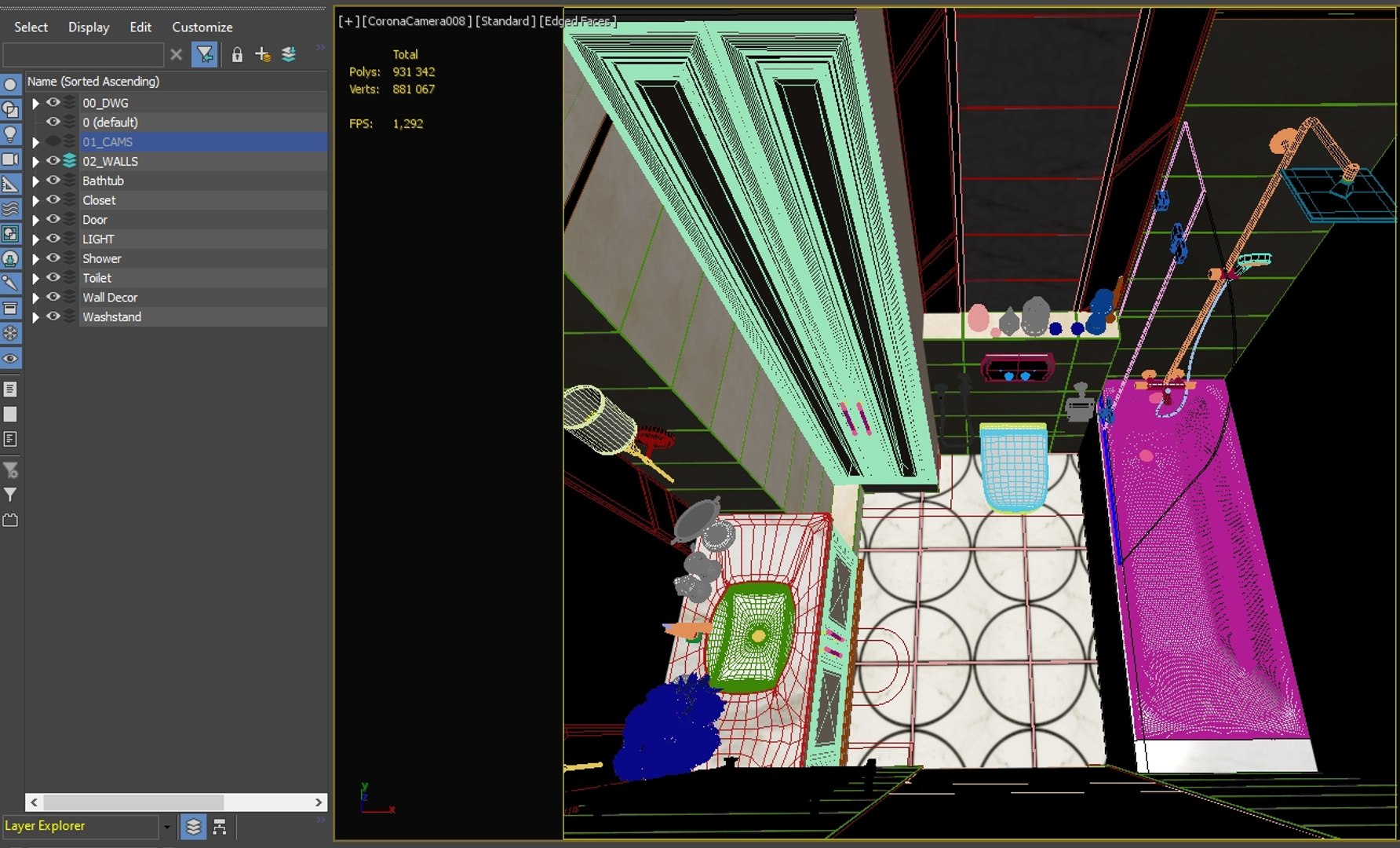Expand the 00_DWG layer
The height and width of the screenshot is (848, 1400).
35,103
